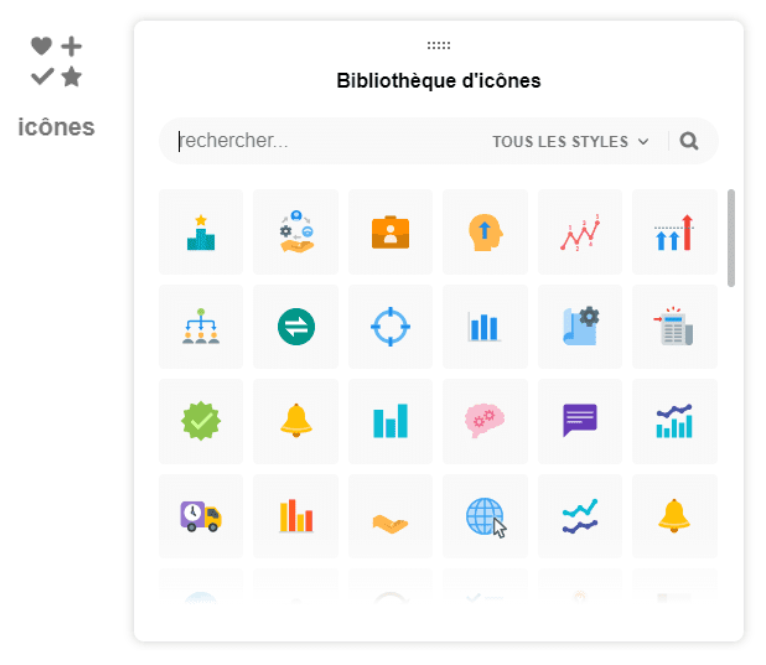
Task: Choose the blueprint with gear icon
Action: click(580, 327)
